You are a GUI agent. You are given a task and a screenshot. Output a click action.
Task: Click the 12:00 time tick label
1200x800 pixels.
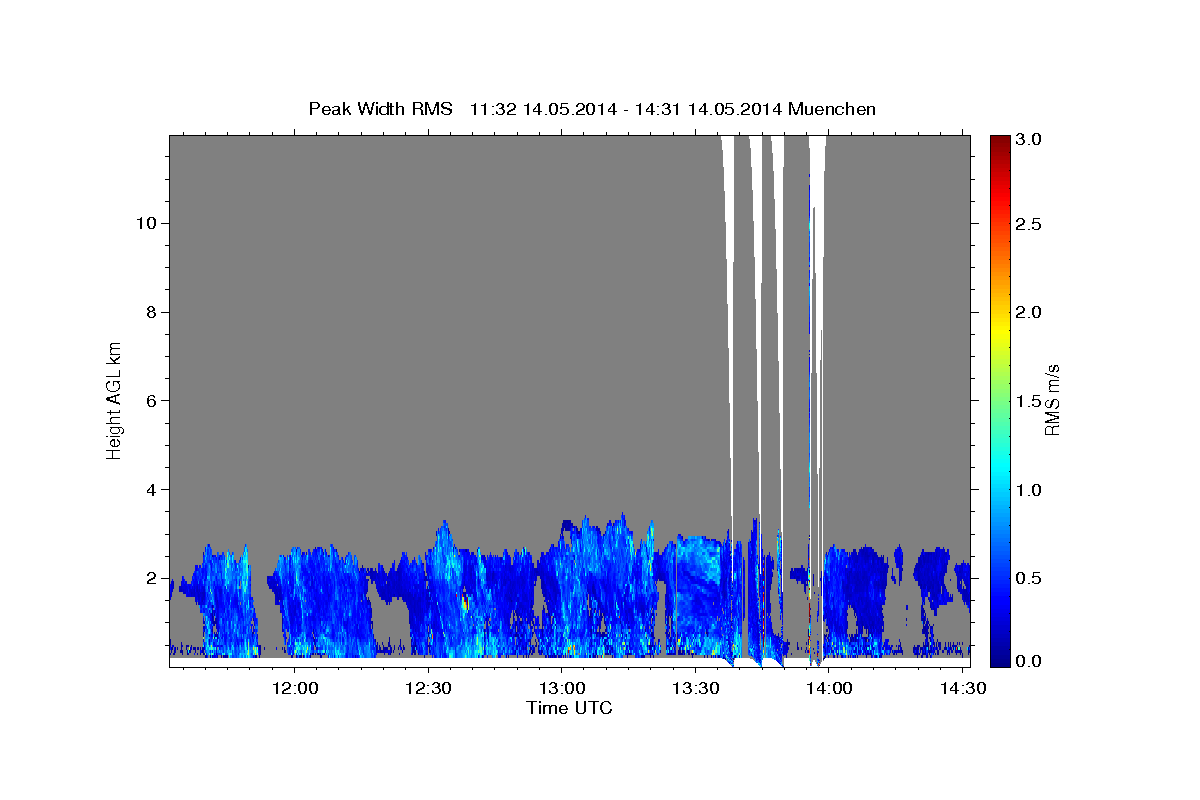tap(295, 688)
